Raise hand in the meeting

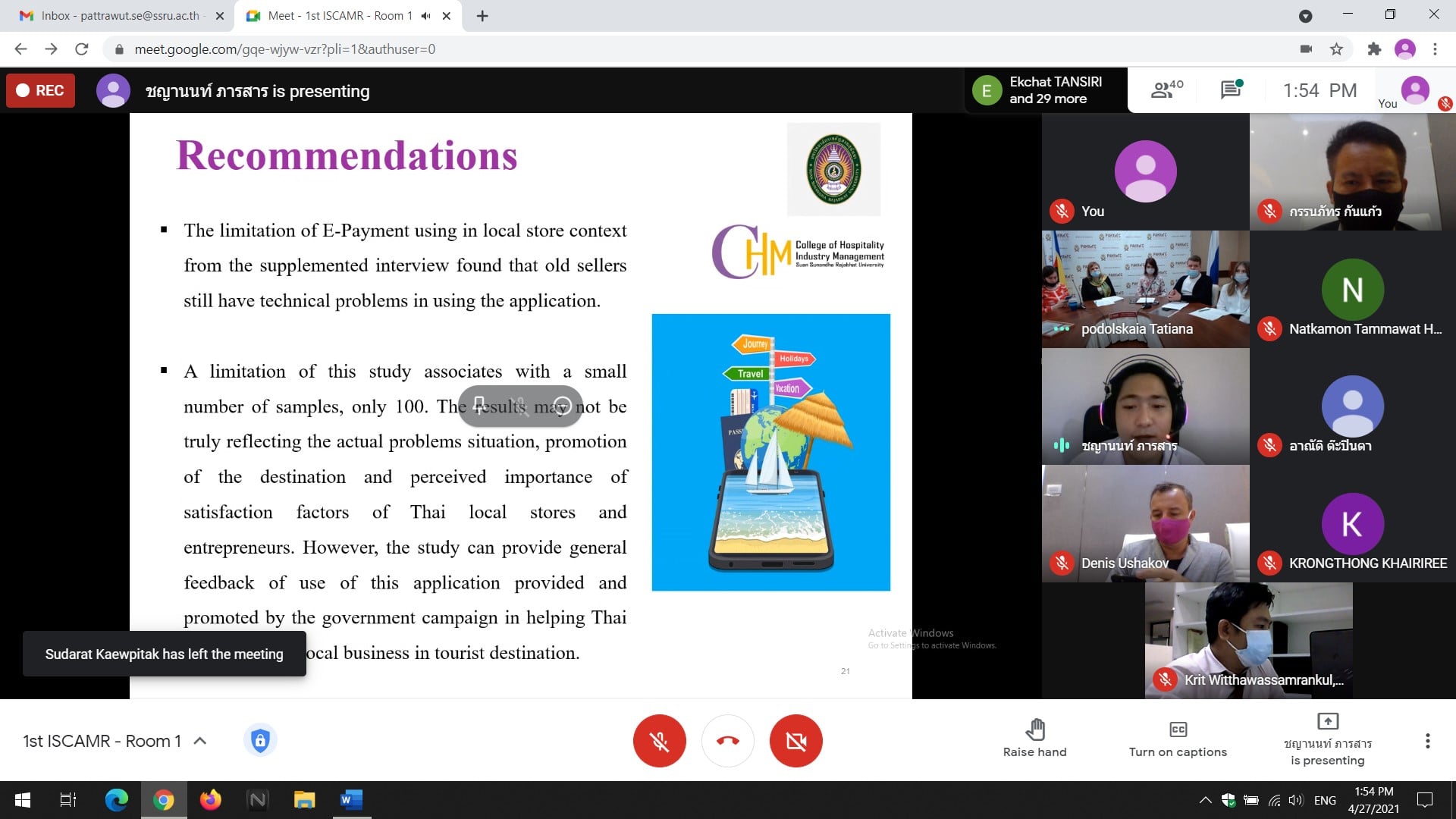(1034, 739)
